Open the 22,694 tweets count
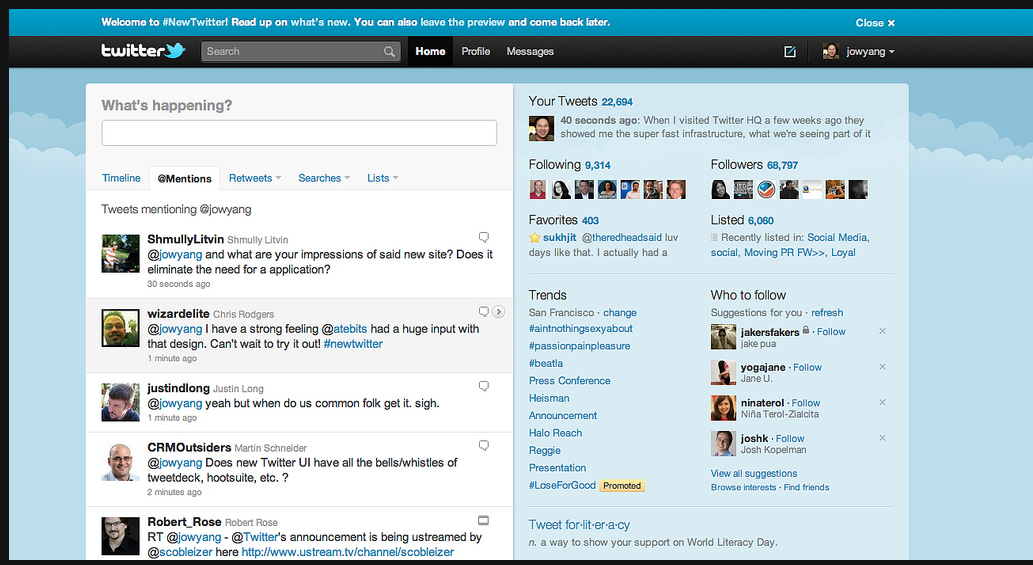 (x=617, y=102)
